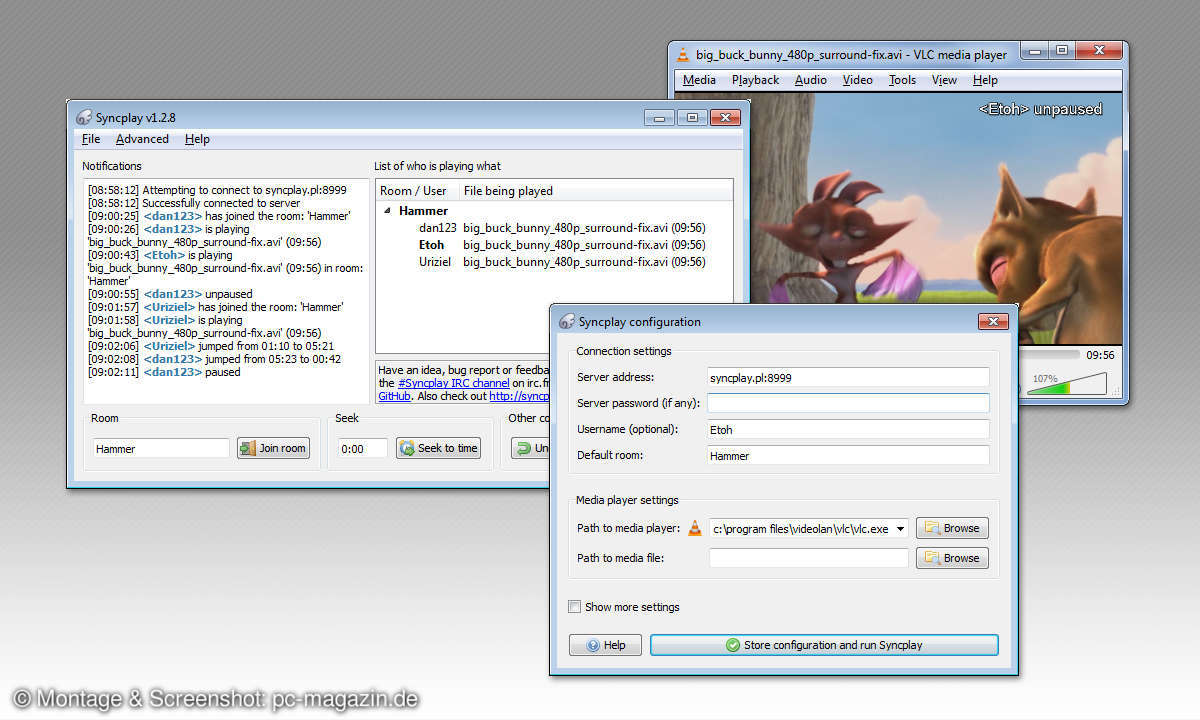This screenshot has width=1200, height=720.
Task: Click the Username field containing Etoh
Action: point(848,429)
